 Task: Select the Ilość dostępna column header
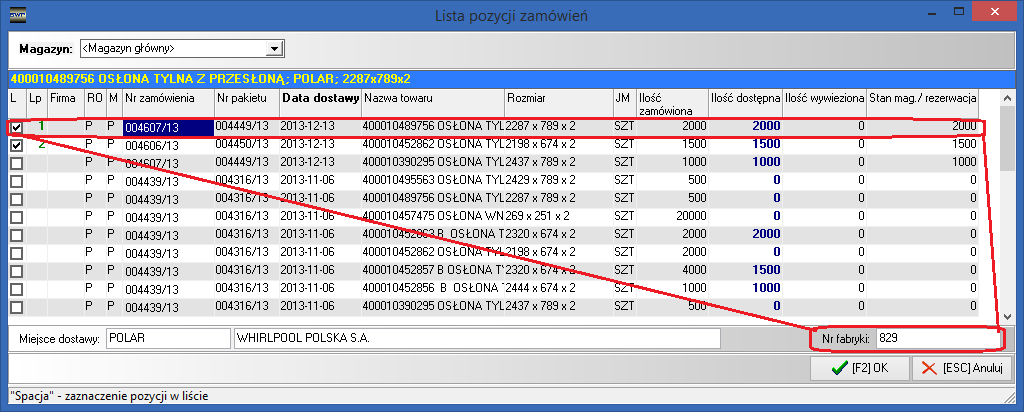744,98
